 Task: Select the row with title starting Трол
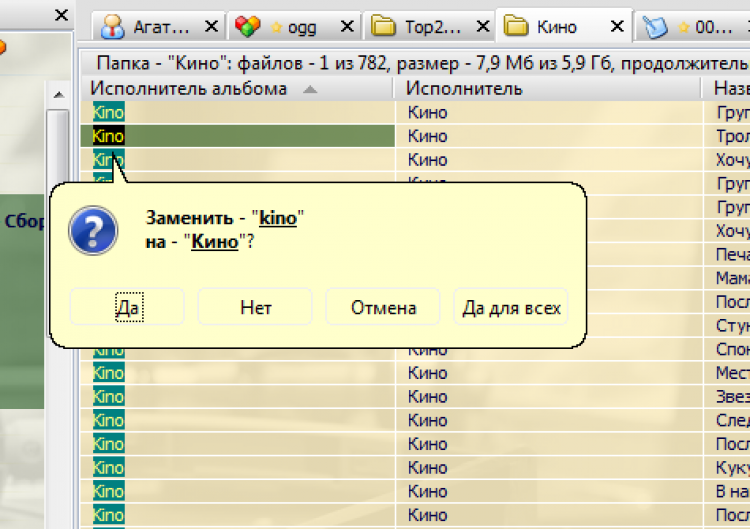point(415,136)
